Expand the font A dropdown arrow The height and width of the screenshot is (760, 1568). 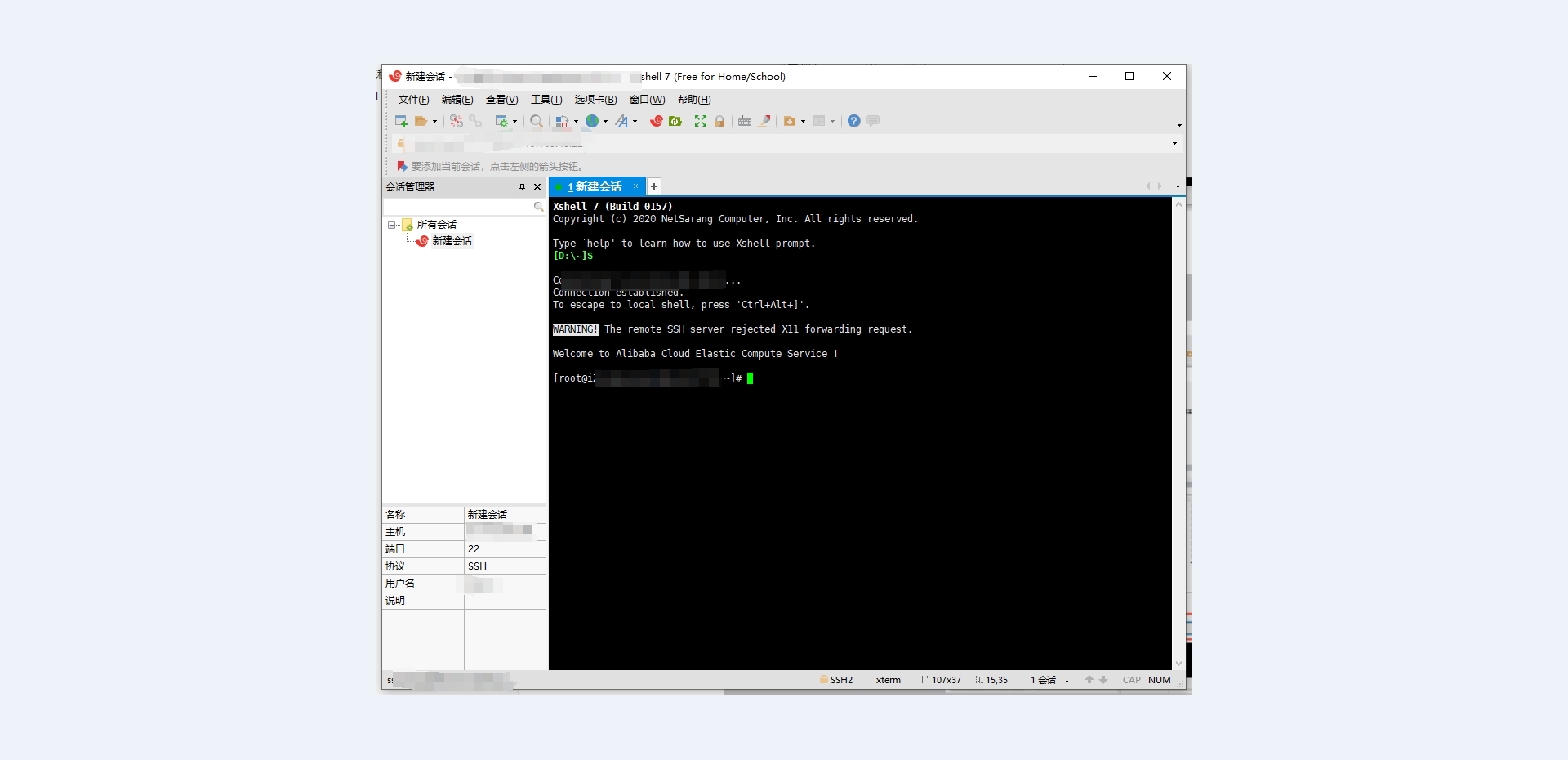pyautogui.click(x=635, y=122)
